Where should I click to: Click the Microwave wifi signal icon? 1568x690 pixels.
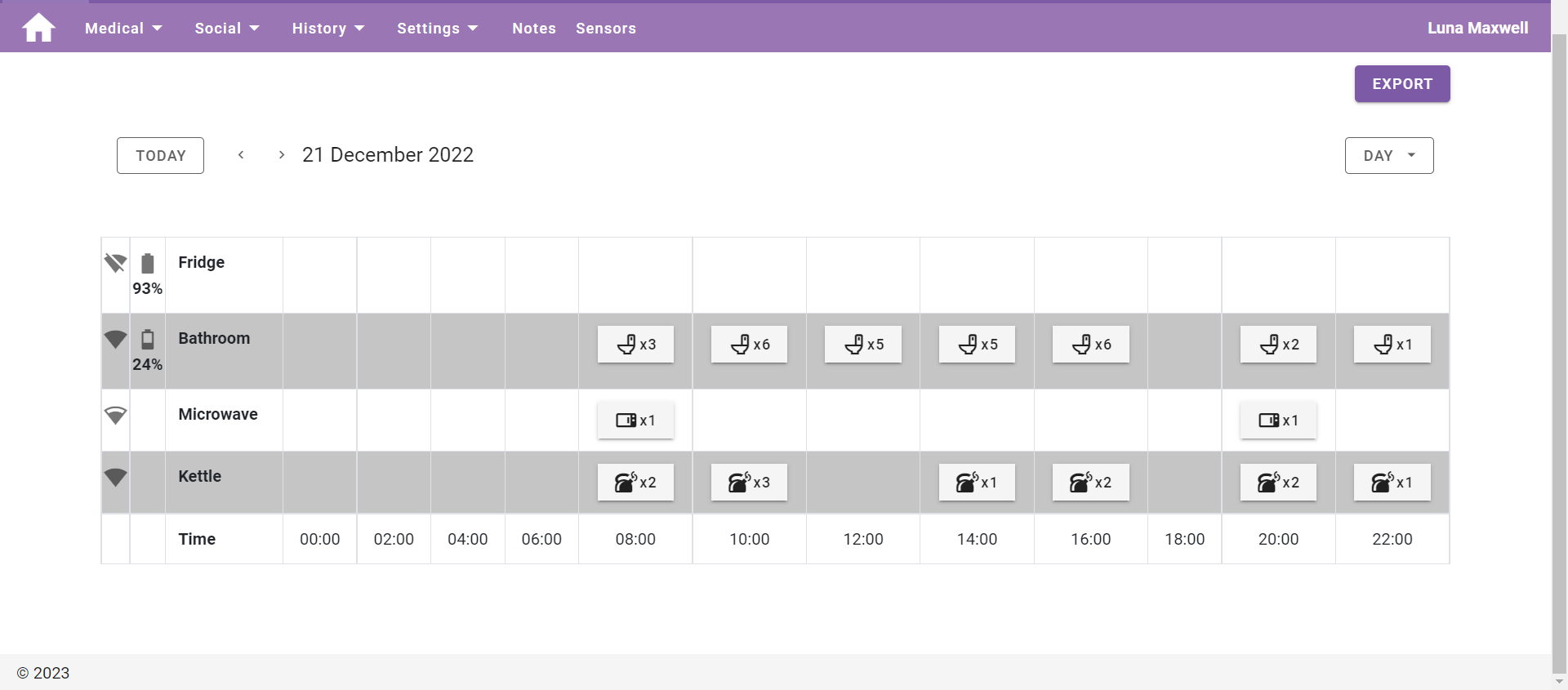click(115, 415)
